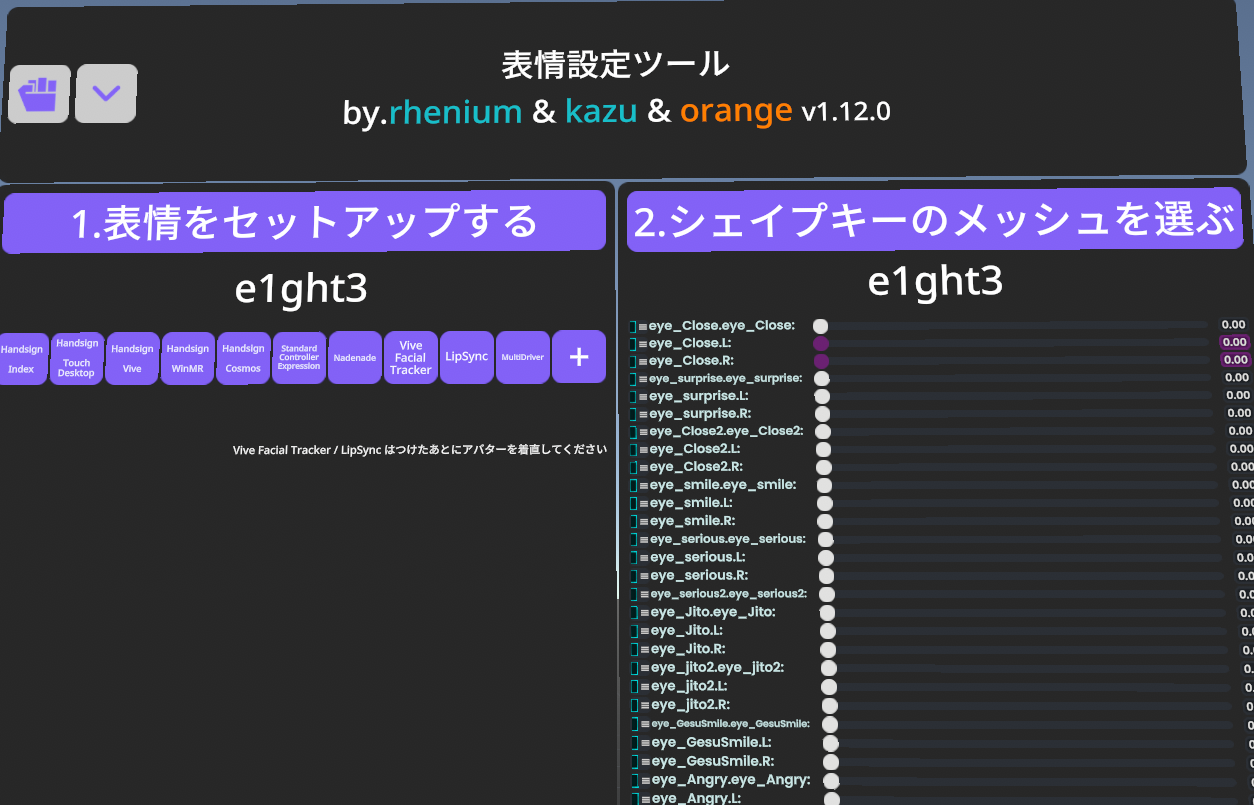Click the 0.00 value of eye_Close.eye_Close row
1254x805 pixels.
pyautogui.click(x=1233, y=325)
